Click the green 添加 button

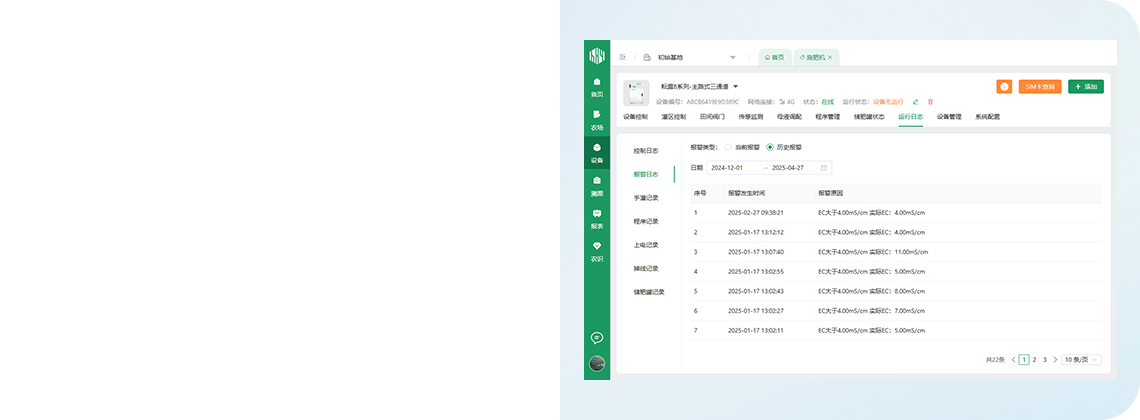(1085, 86)
